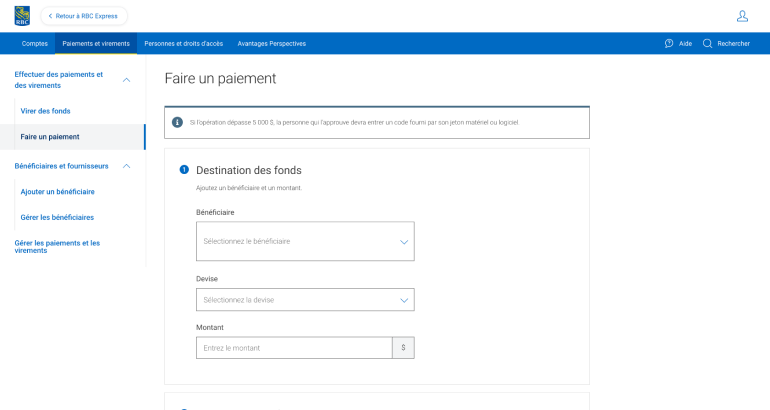The image size is (770, 410).
Task: Collapse Effectuer des paiements et des virements section
Action: point(126,80)
